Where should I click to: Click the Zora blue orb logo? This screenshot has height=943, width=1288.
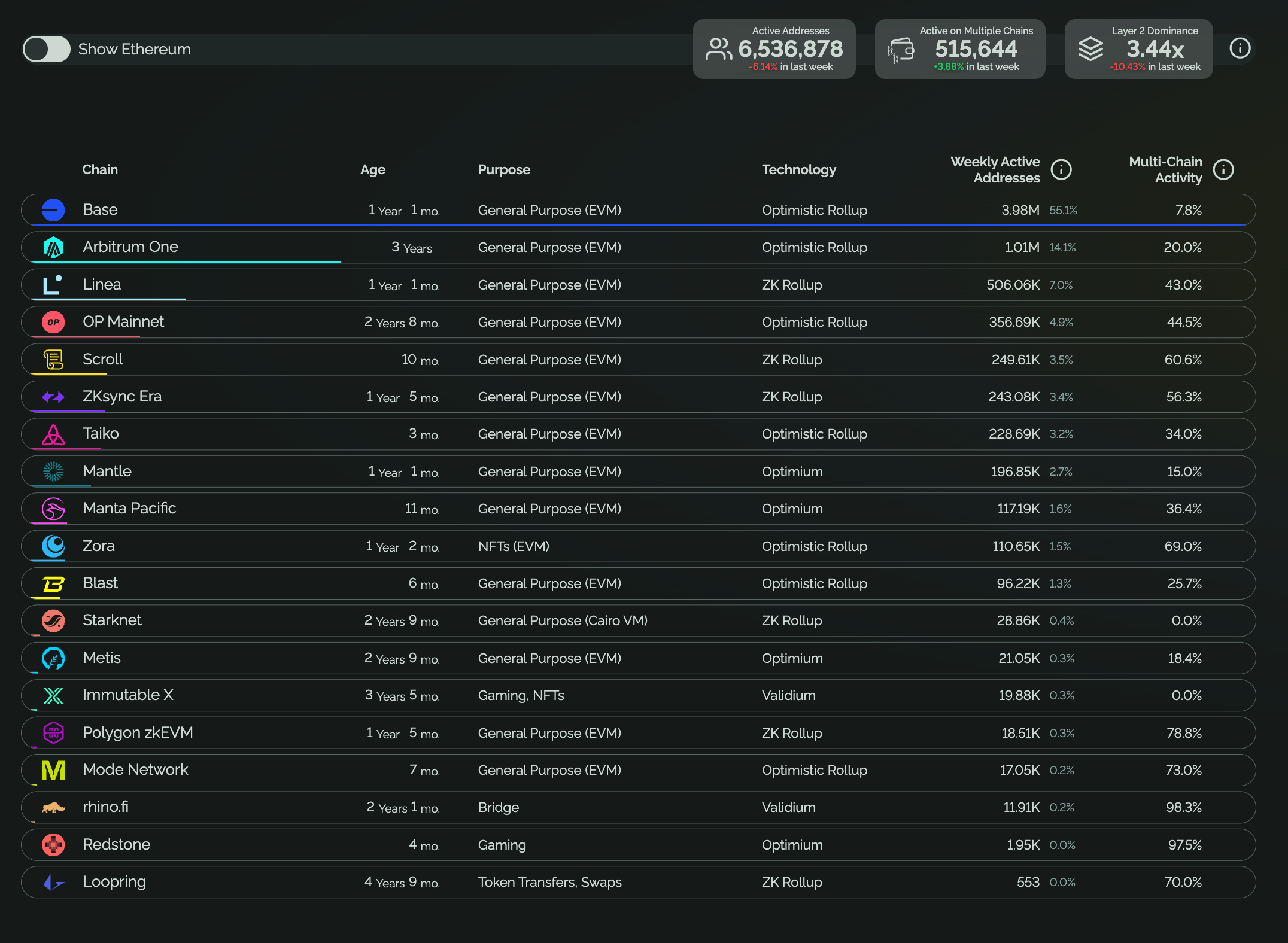tap(53, 546)
